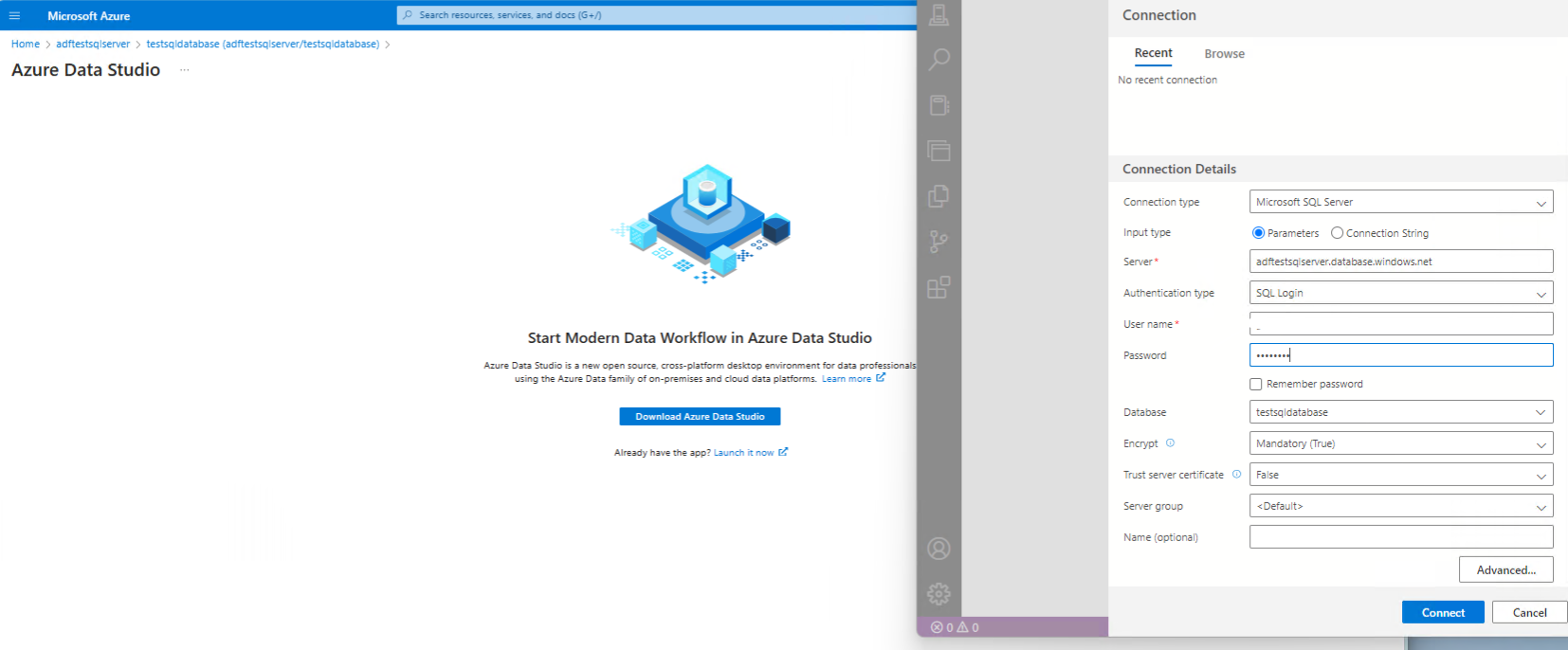Click Download Azure Data Studio button
This screenshot has height=650, width=1568.
(x=700, y=416)
